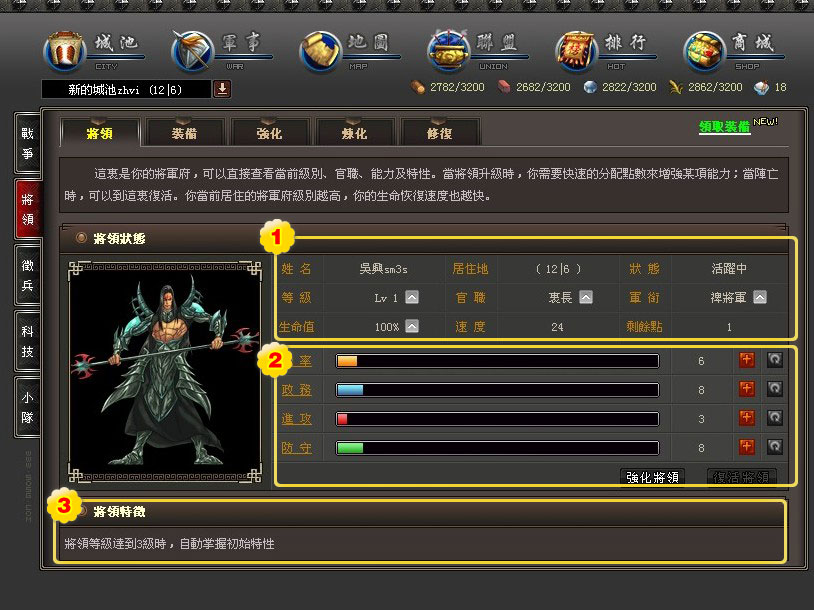Toggle the 將領狀態 section radio marker

pyautogui.click(x=81, y=238)
